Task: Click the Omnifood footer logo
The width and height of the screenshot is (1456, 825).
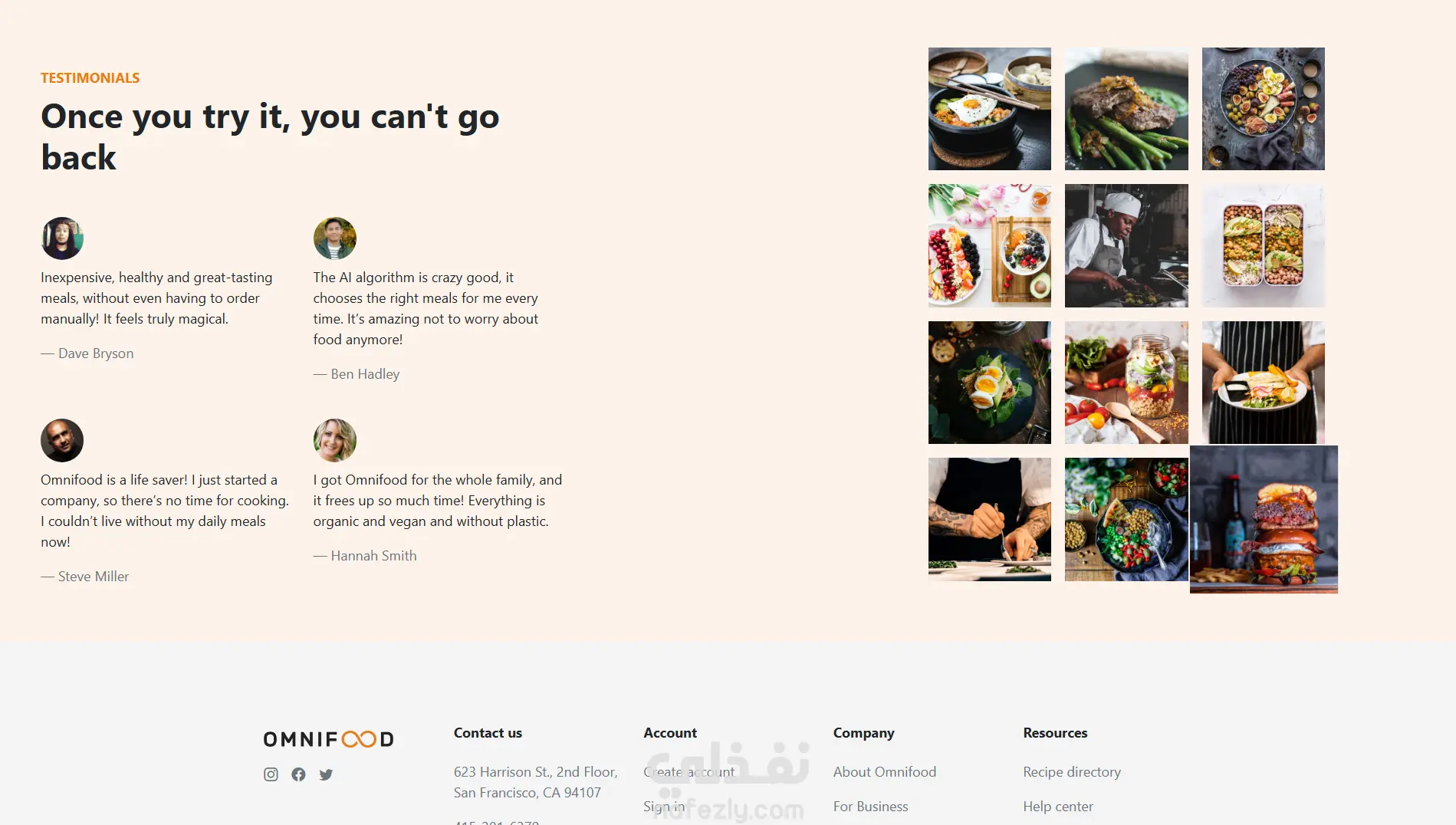Action: pyautogui.click(x=328, y=739)
